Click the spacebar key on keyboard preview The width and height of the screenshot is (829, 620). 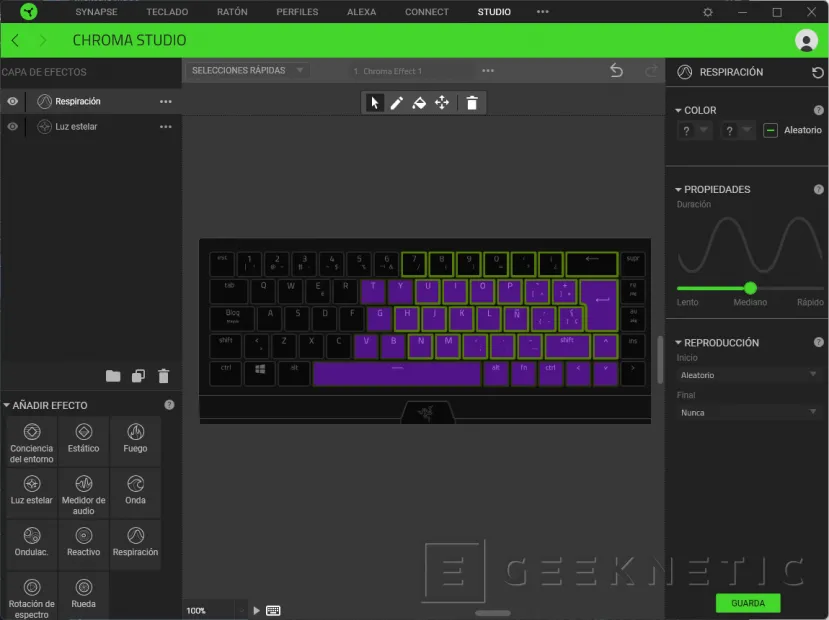coord(397,373)
